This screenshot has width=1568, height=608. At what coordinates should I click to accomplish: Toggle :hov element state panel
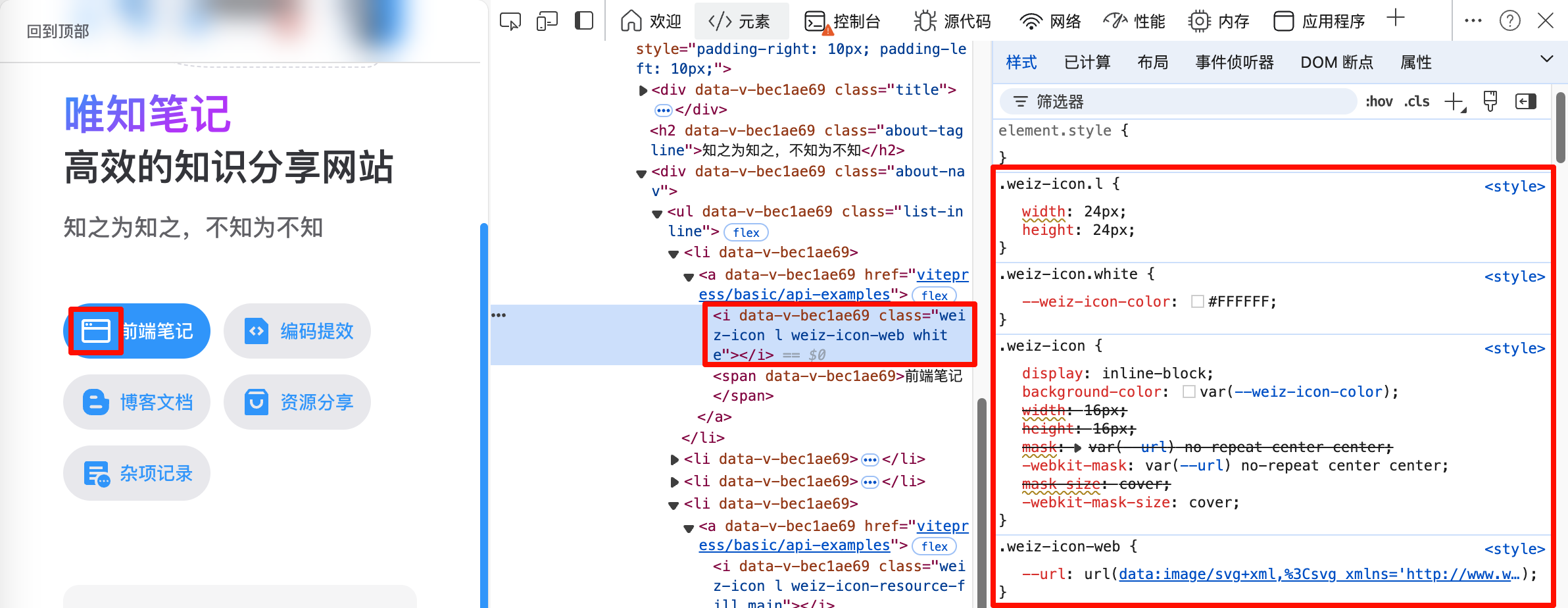[x=1379, y=101]
